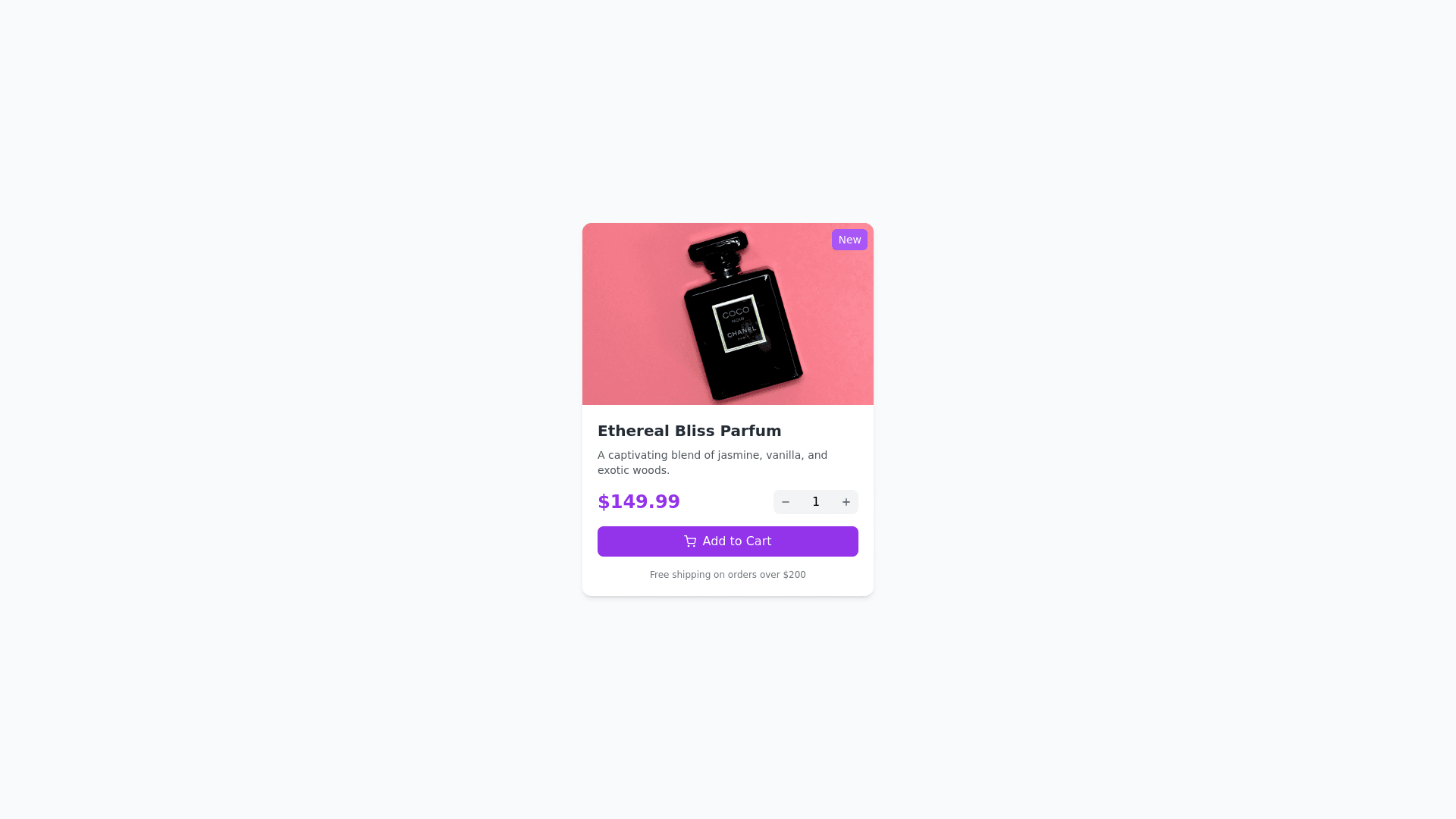Click the black bottle cap
The width and height of the screenshot is (1456, 819).
click(x=717, y=248)
